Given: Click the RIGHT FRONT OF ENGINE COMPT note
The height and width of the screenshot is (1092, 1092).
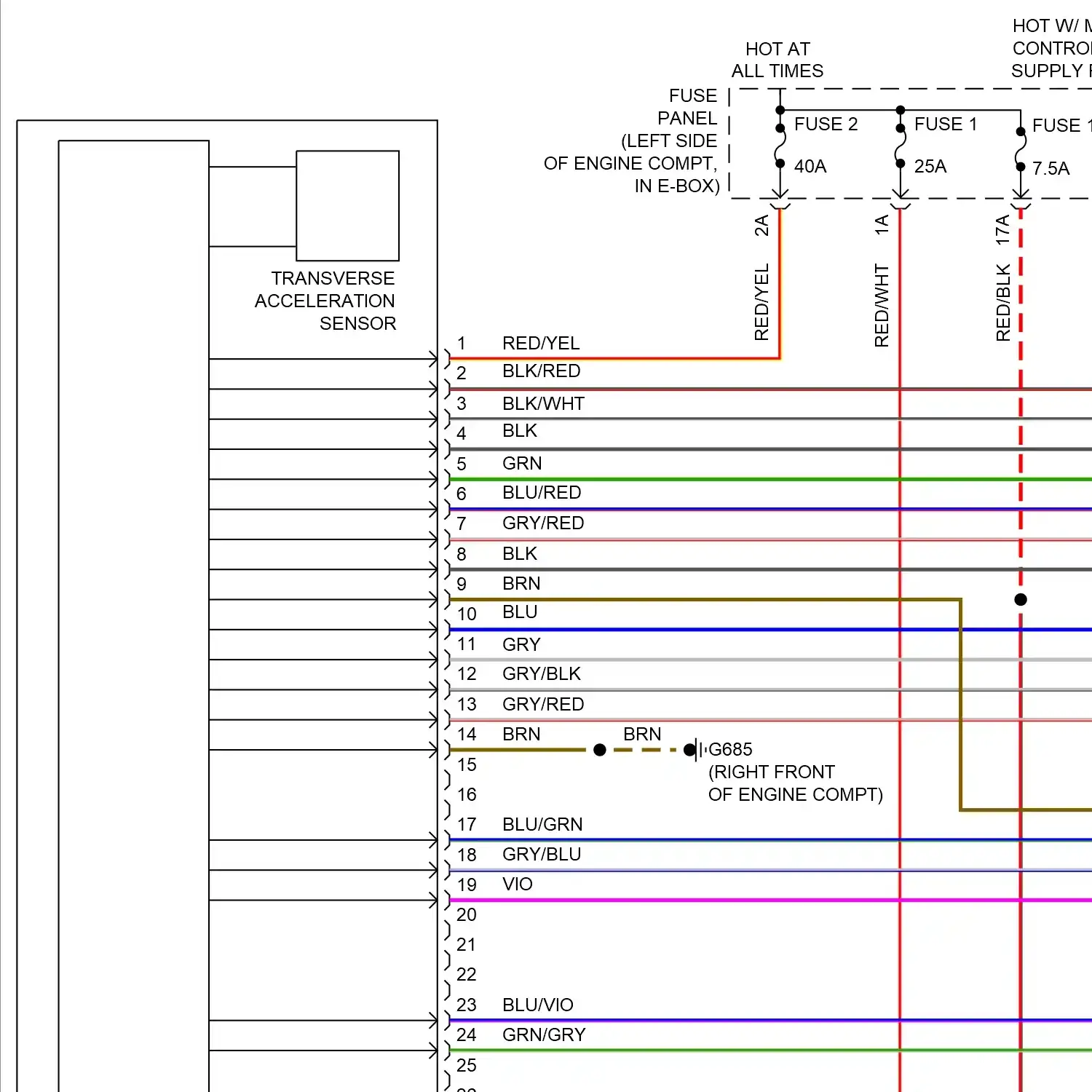Looking at the screenshot, I should pyautogui.click(x=796, y=783).
